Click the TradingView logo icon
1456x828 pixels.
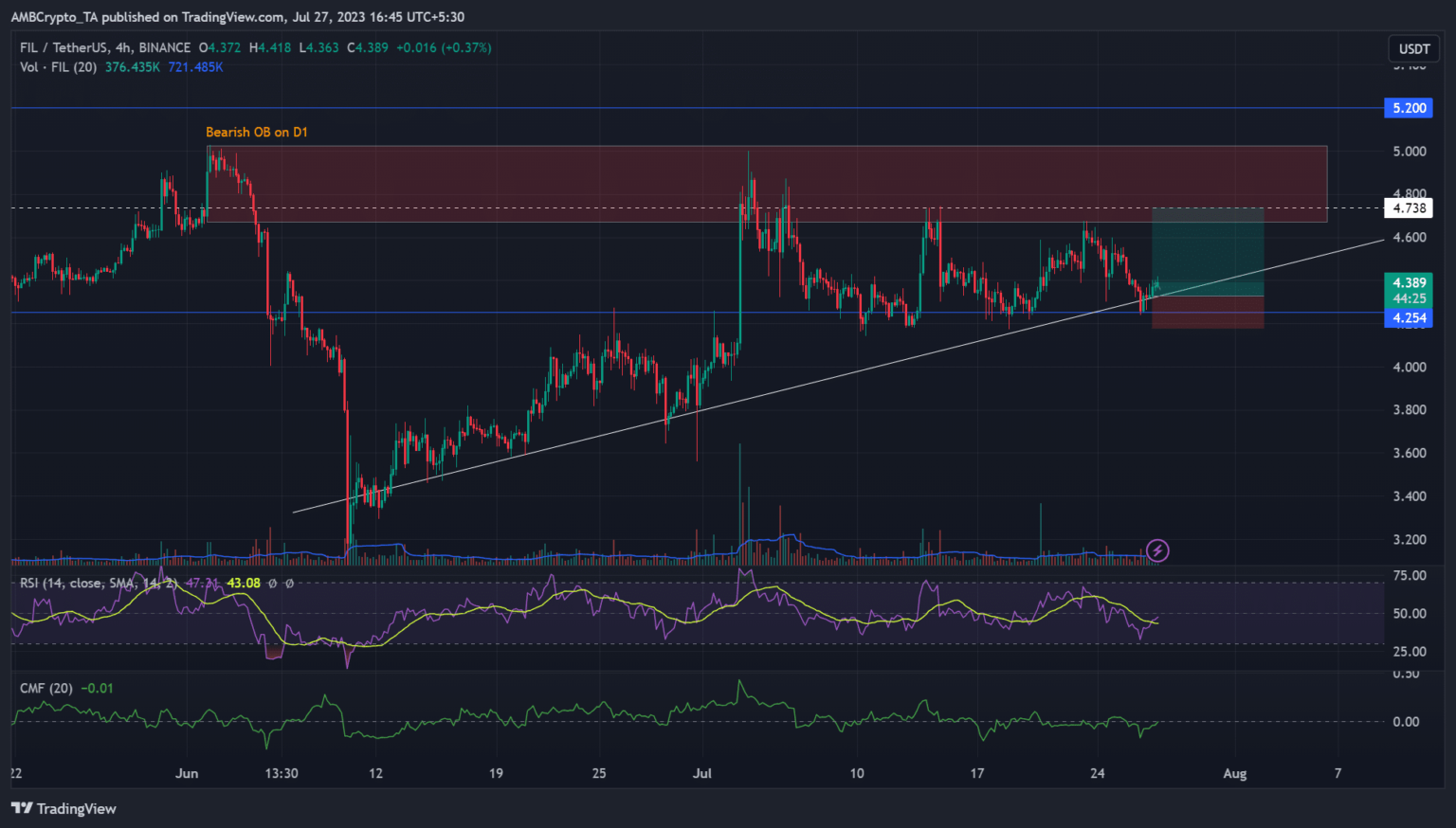22,808
